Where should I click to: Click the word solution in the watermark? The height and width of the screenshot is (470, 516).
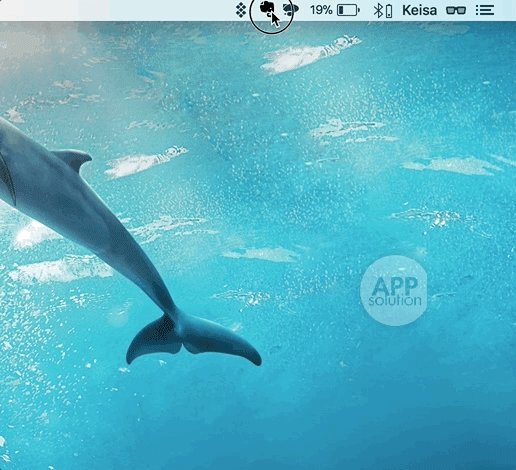(x=395, y=300)
